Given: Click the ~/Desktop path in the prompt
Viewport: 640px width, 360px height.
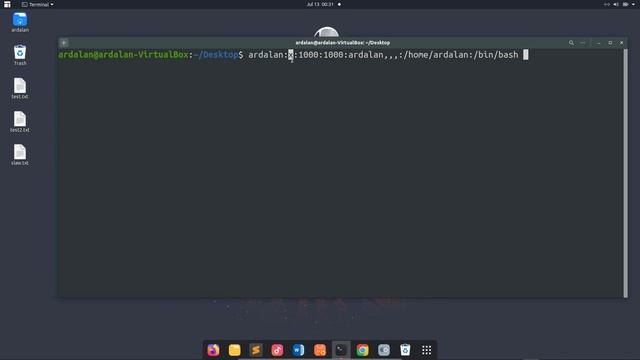Looking at the screenshot, I should 216,55.
